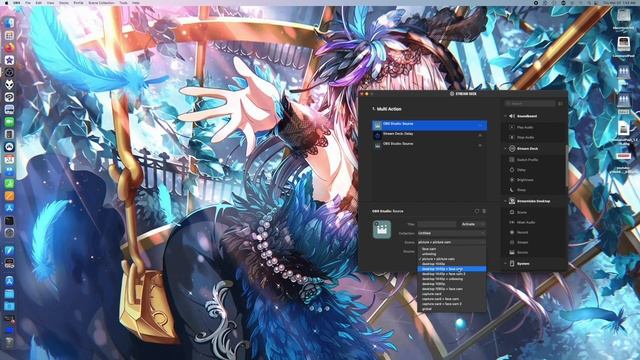Collapse the Streamlabs Desktop category
The height and width of the screenshot is (360, 640).
click(x=505, y=201)
